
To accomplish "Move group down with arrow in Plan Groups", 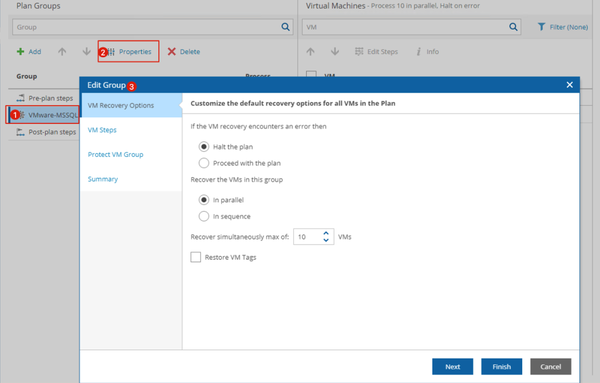I will [x=86, y=52].
